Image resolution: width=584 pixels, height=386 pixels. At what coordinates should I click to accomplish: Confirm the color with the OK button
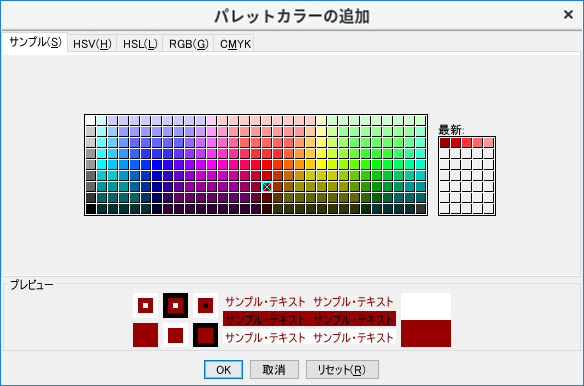[223, 370]
